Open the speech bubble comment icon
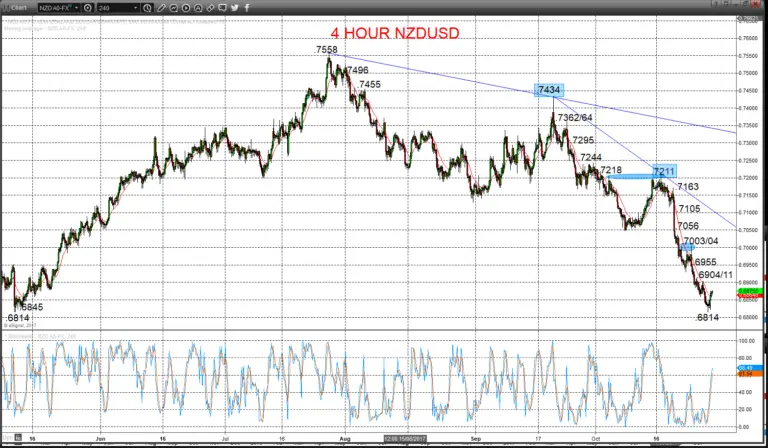This screenshot has height=448, width=768. coord(222,8)
